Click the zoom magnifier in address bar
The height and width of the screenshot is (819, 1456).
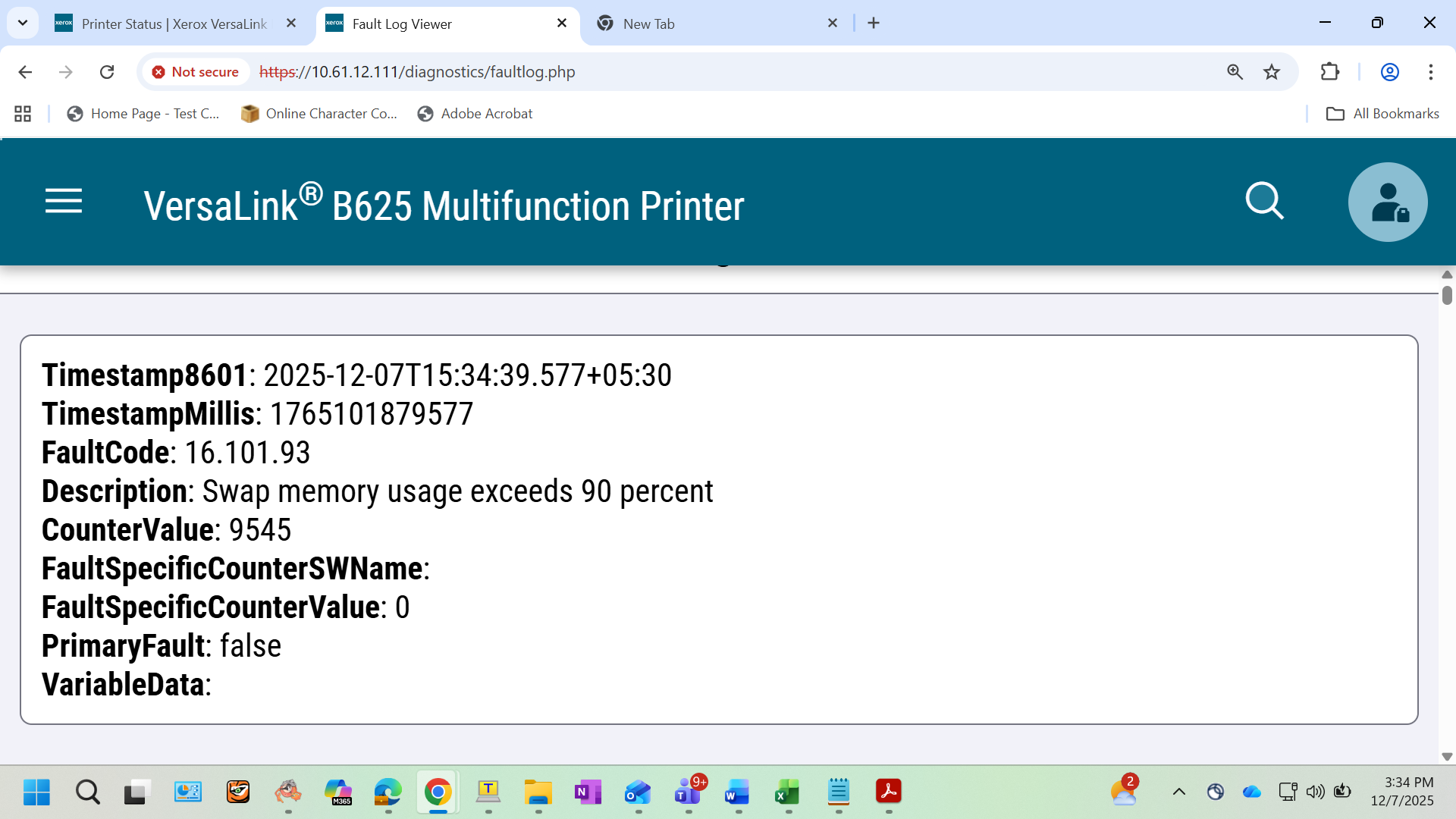point(1235,72)
